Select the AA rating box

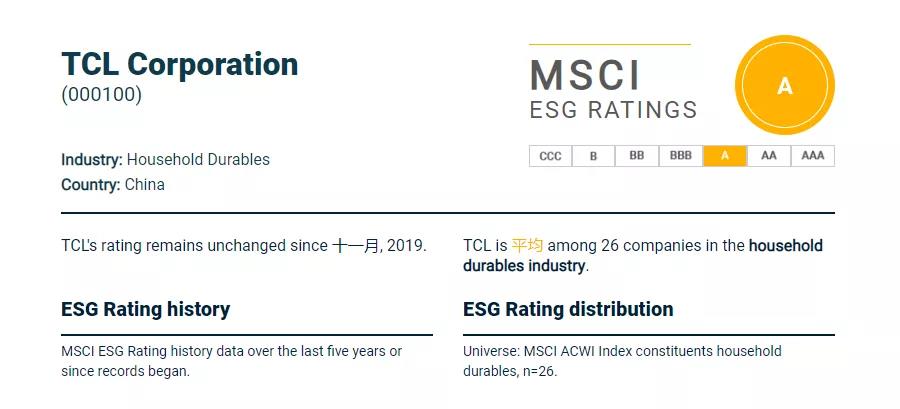pyautogui.click(x=769, y=156)
